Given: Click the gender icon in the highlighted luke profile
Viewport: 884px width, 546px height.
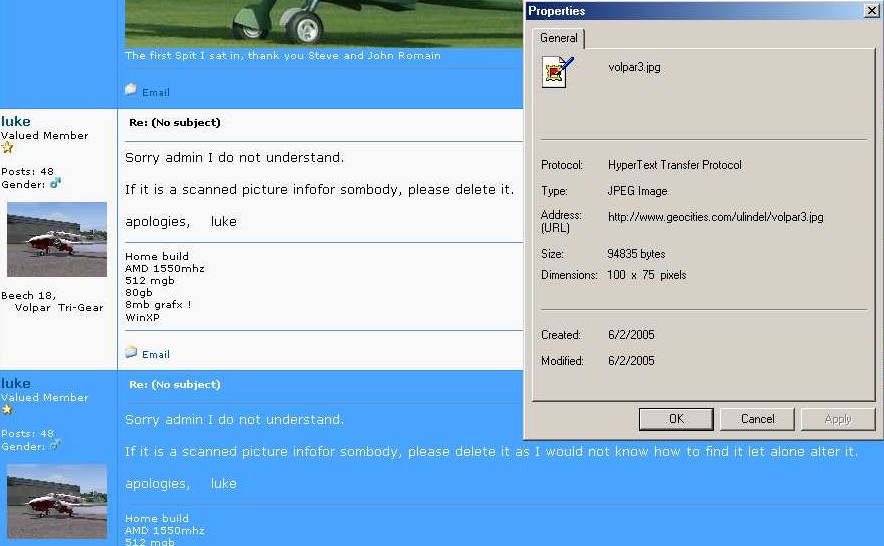Looking at the screenshot, I should click(x=56, y=446).
